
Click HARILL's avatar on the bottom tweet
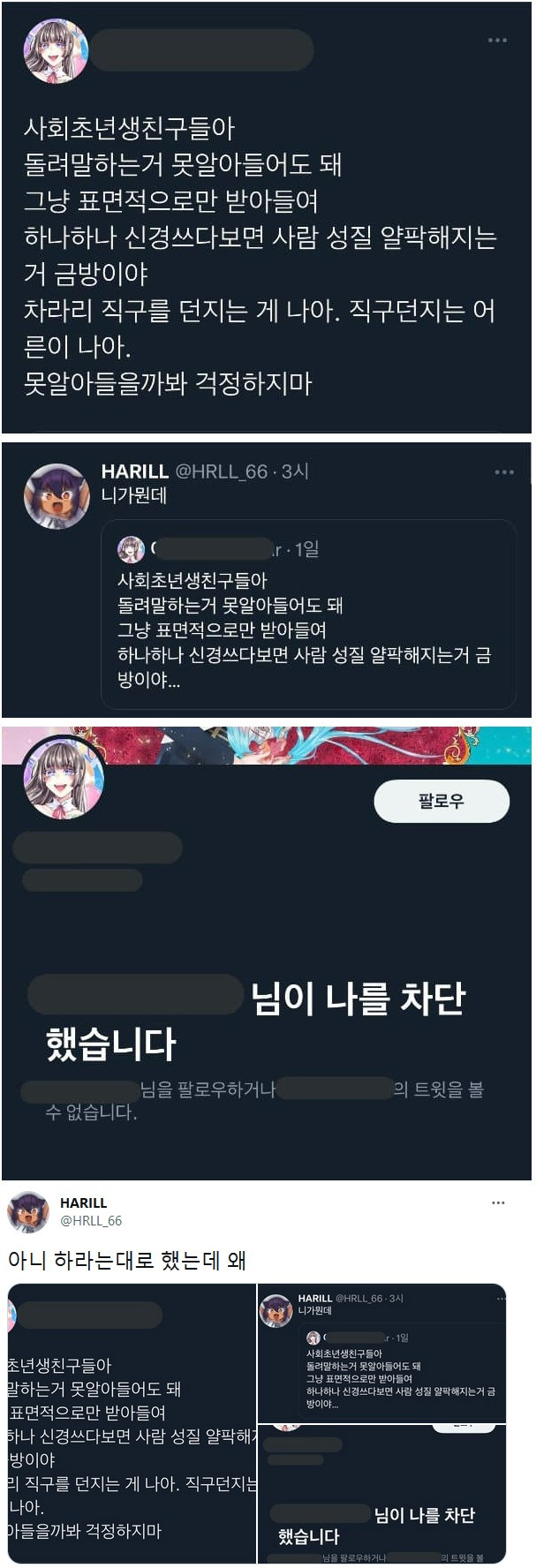pos(28,1211)
